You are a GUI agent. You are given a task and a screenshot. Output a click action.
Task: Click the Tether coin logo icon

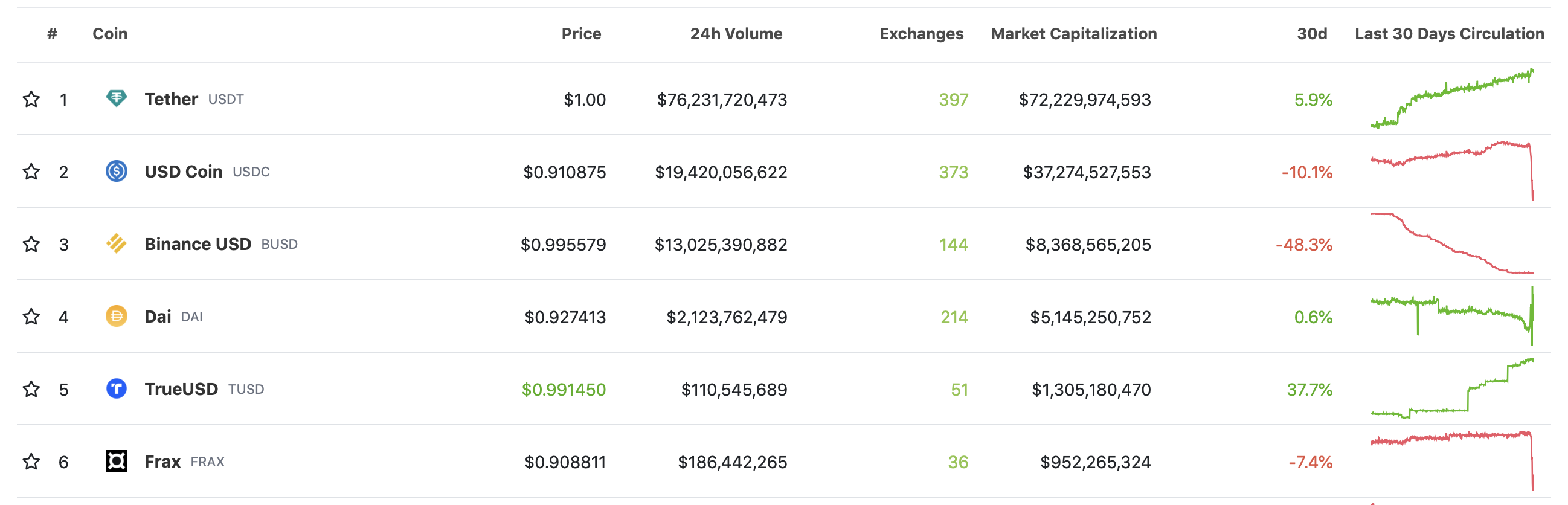(x=116, y=98)
